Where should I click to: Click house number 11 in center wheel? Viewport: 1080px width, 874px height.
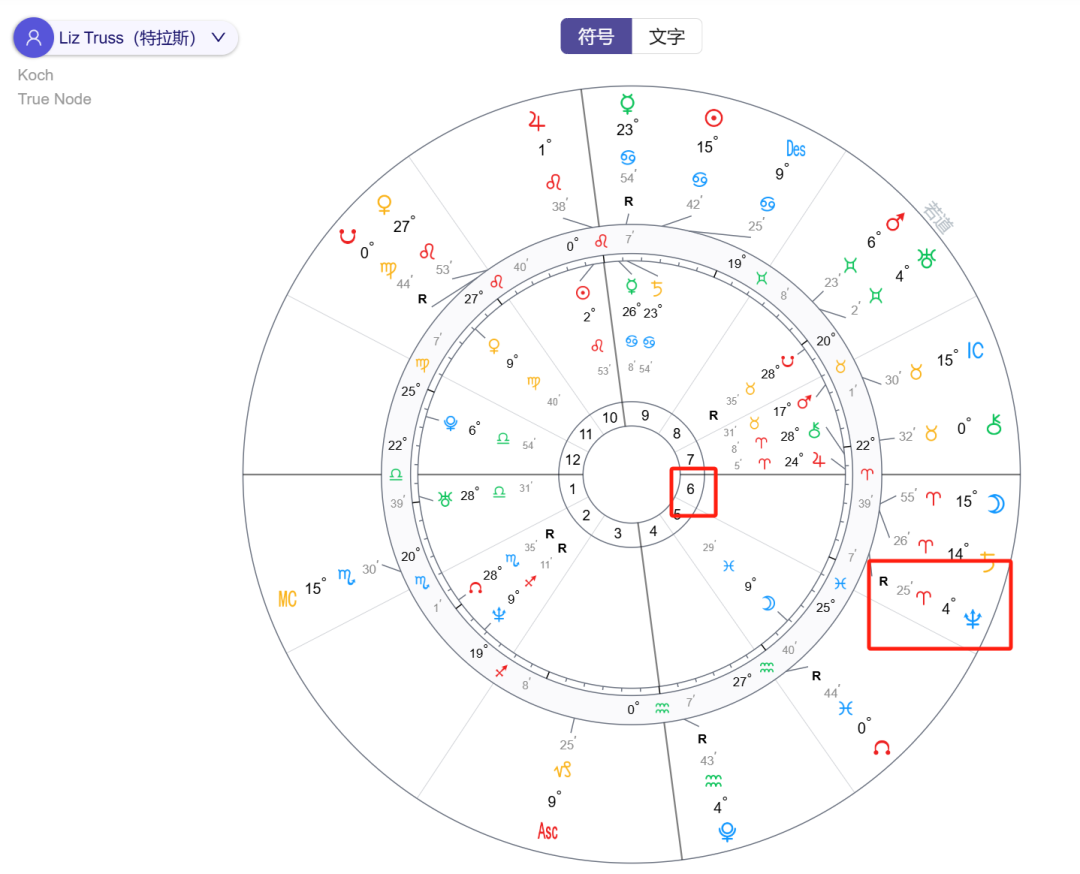click(585, 434)
